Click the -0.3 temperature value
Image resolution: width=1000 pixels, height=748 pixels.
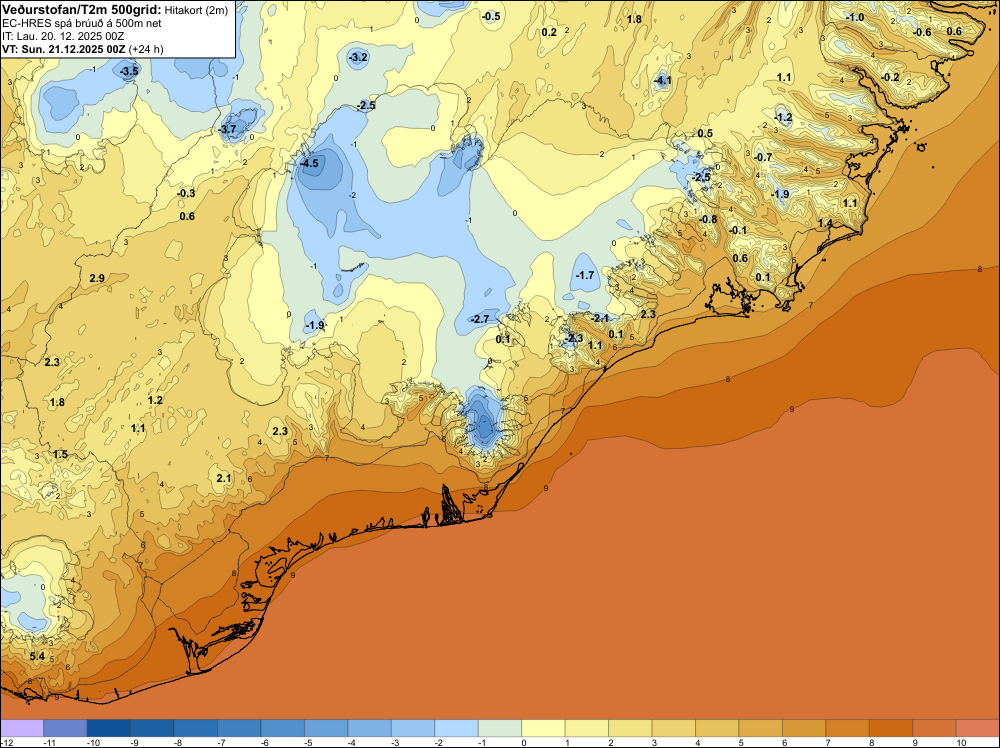click(x=186, y=193)
